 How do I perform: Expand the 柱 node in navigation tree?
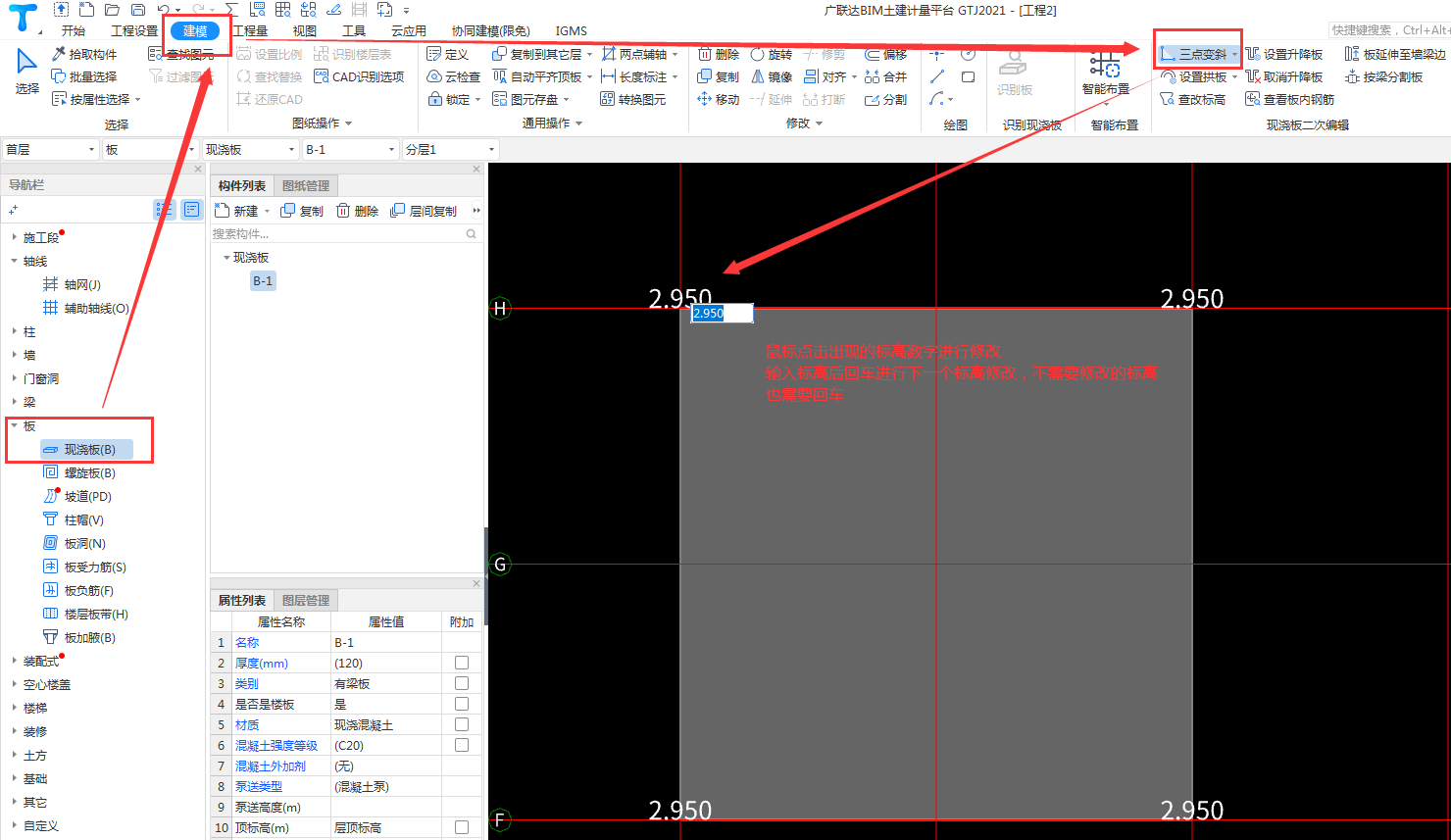[x=14, y=332]
